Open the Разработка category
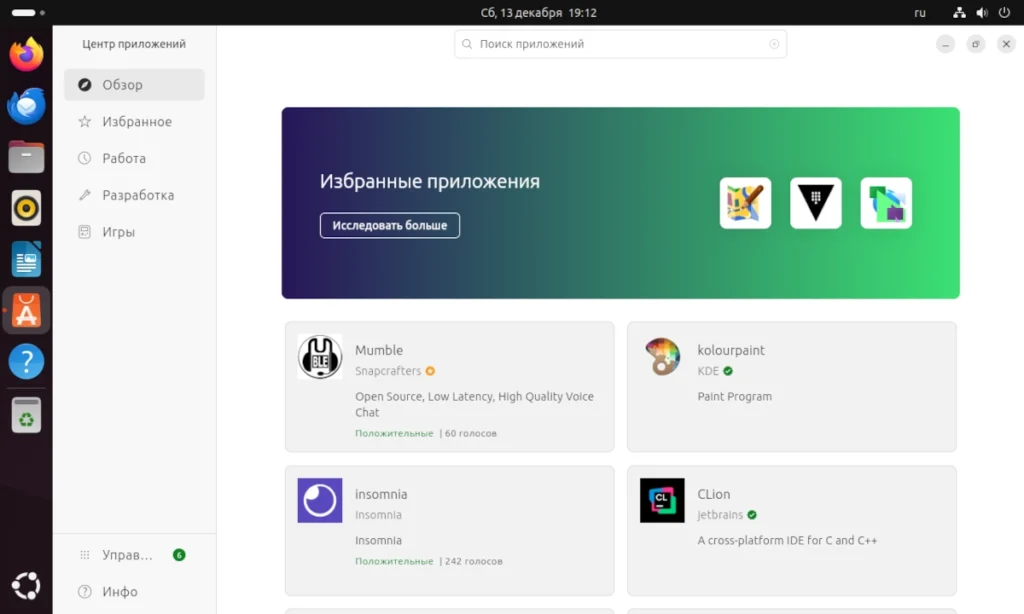The image size is (1024, 614). click(134, 195)
